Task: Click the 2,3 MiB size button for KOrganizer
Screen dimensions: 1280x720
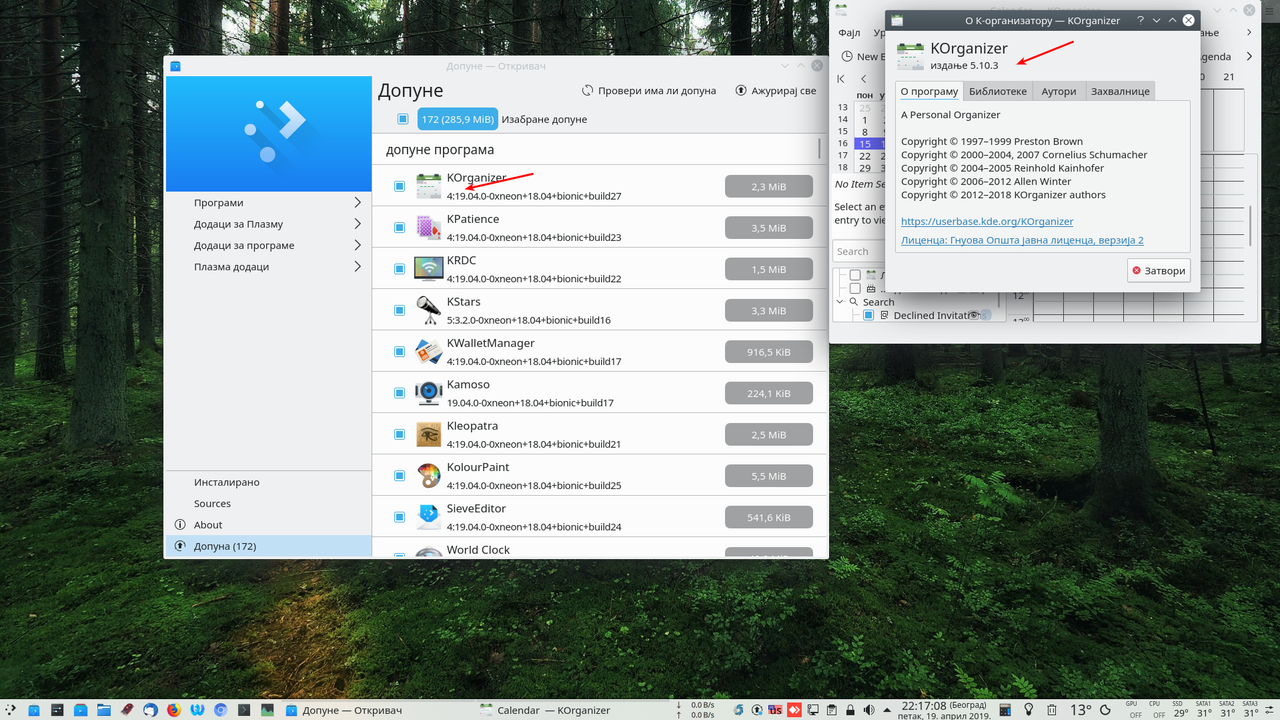Action: click(x=768, y=187)
